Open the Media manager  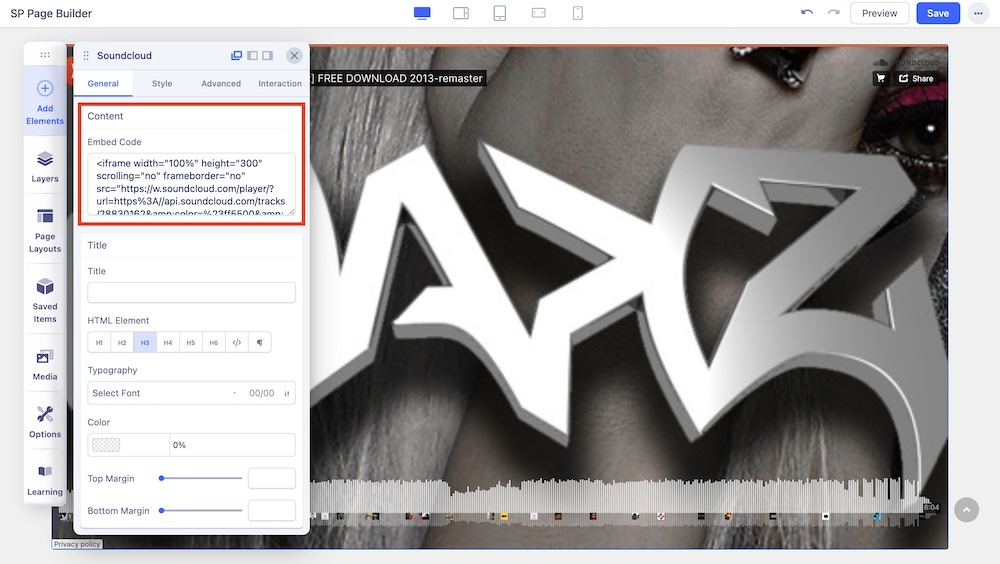click(x=45, y=364)
